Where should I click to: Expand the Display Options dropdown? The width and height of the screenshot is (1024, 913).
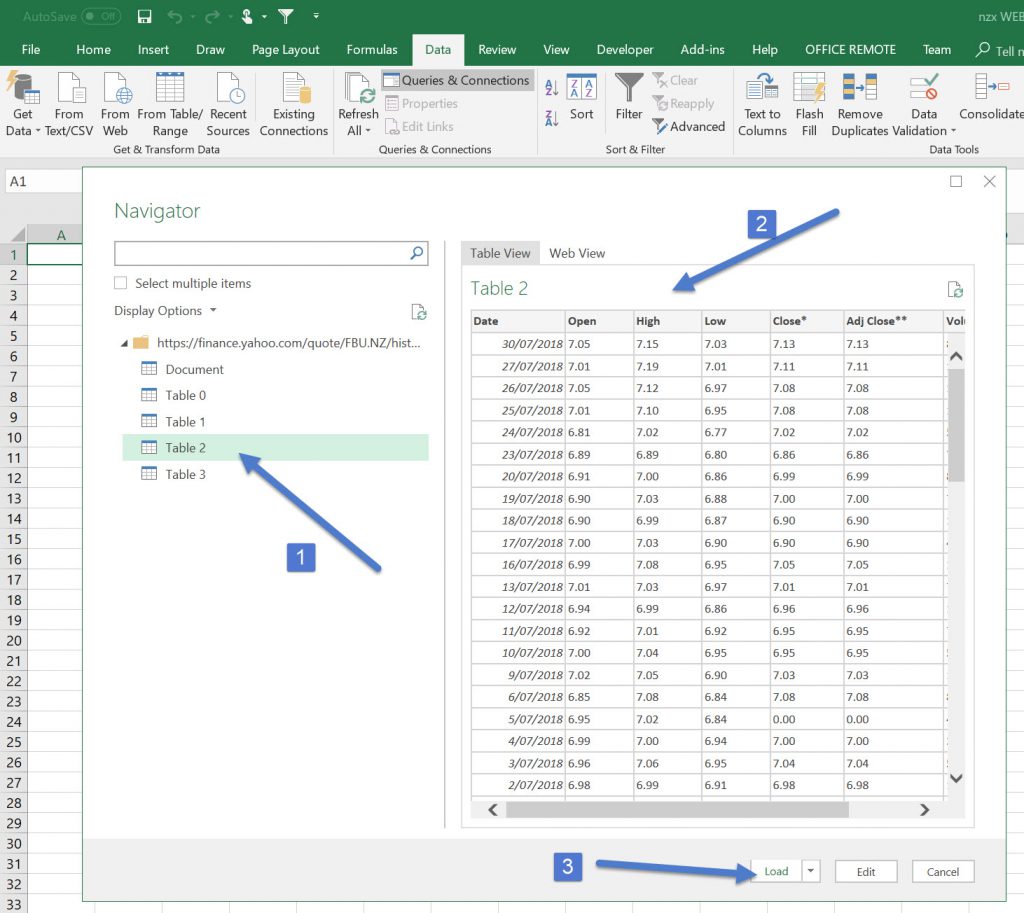(166, 311)
